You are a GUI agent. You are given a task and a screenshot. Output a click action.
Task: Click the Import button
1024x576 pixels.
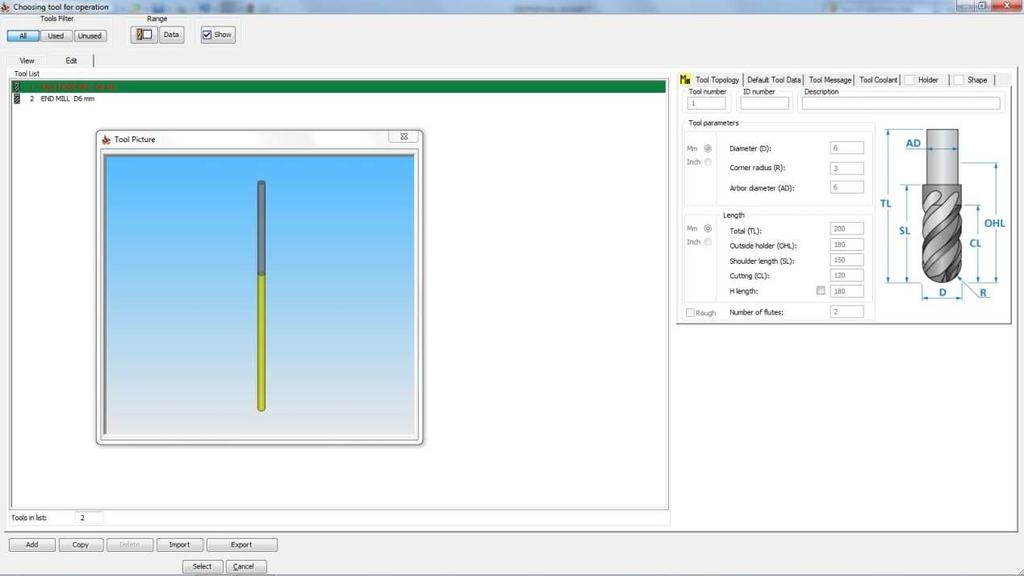pos(179,545)
